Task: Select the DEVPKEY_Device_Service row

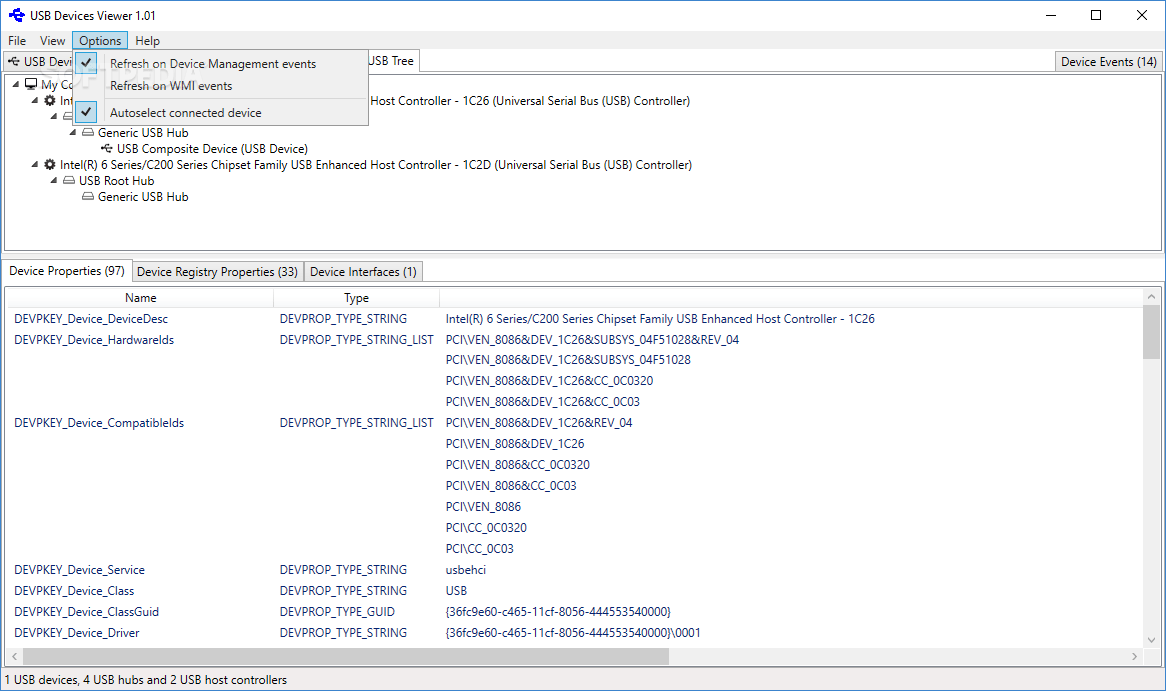Action: tap(80, 569)
